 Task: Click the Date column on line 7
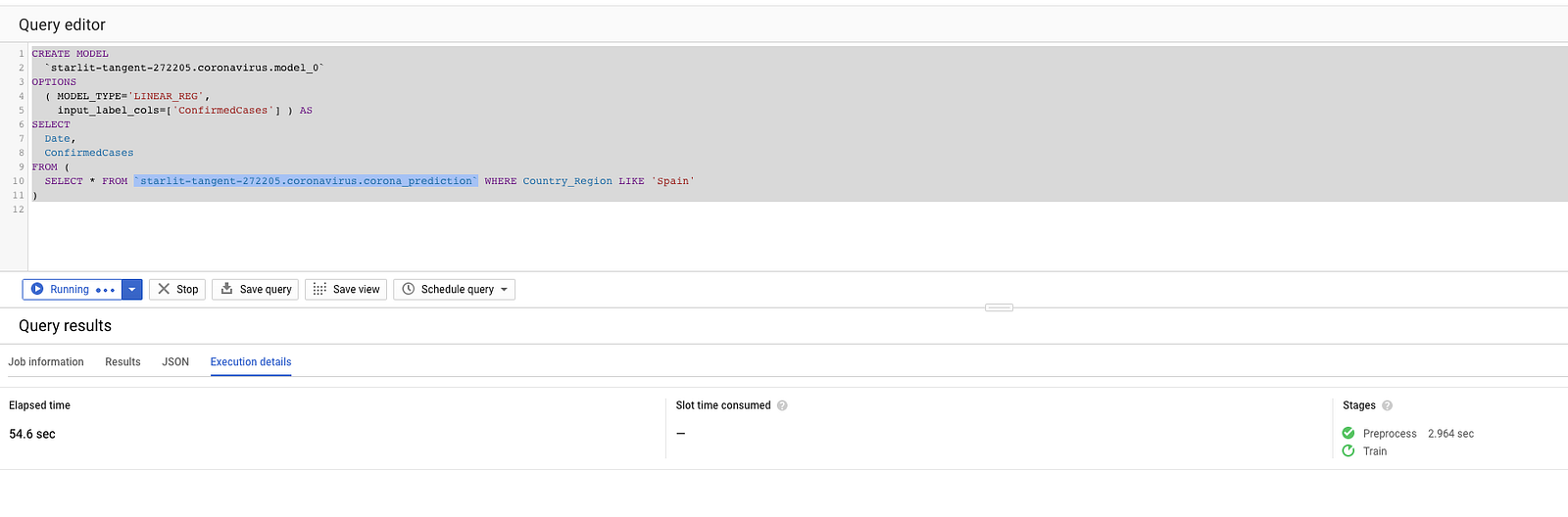[57, 139]
